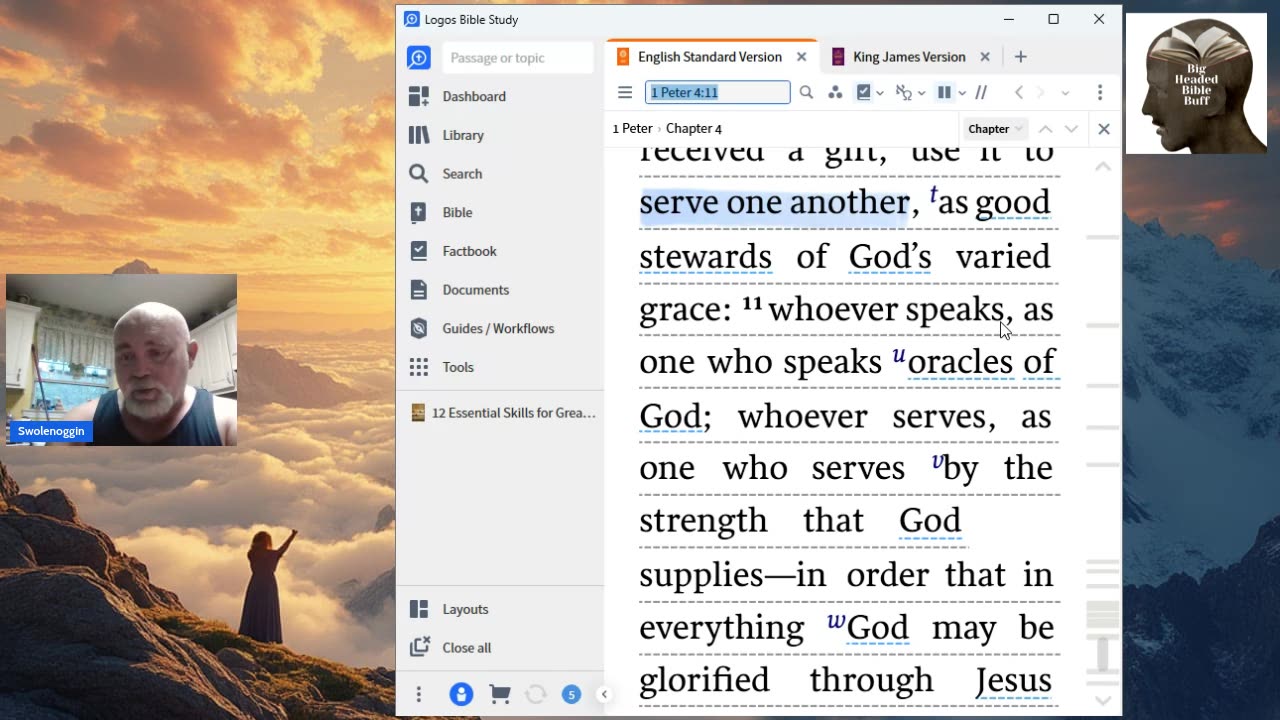Close the locator bar with the X
This screenshot has width=1280, height=720.
click(1104, 128)
